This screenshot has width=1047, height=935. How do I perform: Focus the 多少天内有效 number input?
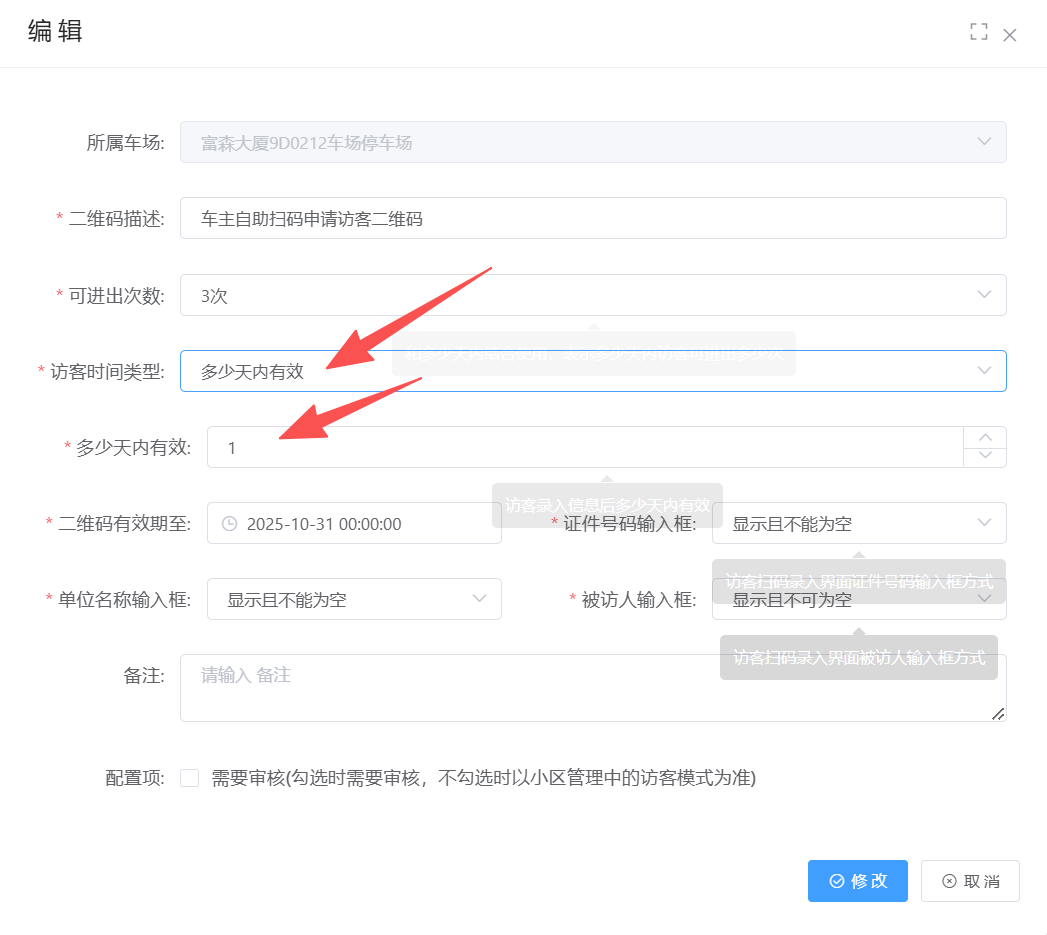[x=585, y=447]
